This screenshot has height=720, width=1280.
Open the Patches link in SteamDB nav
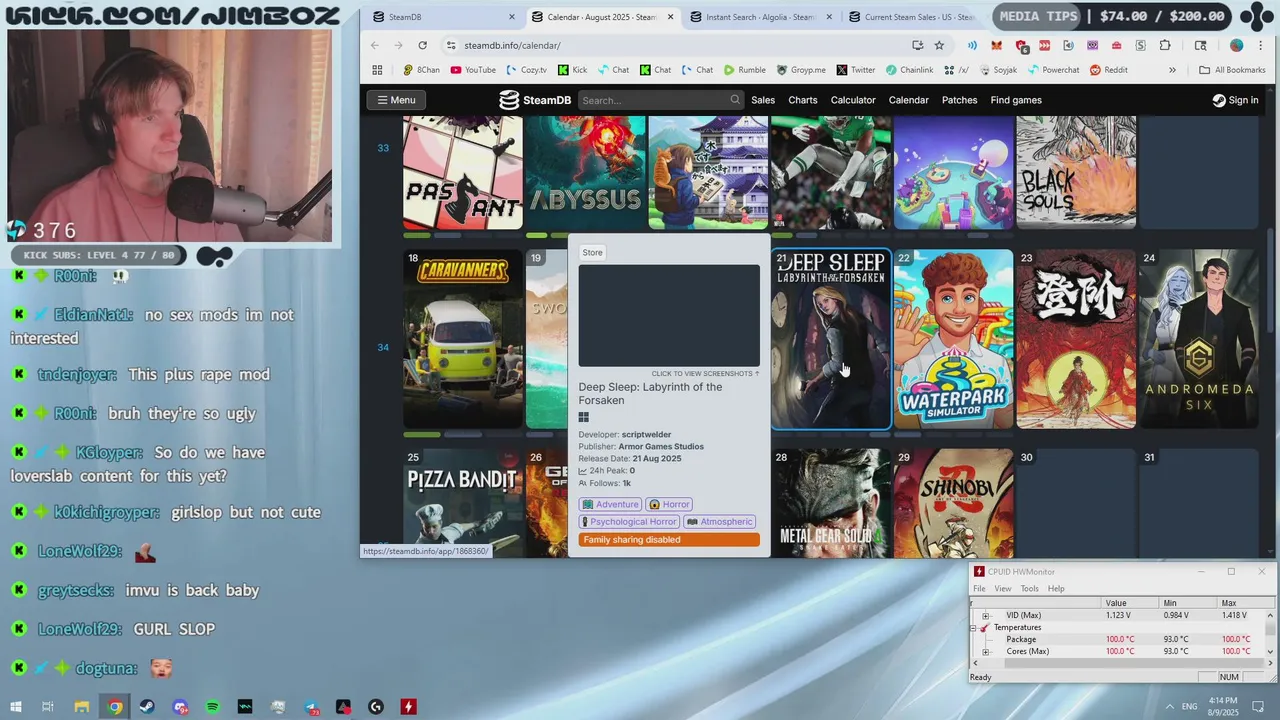pyautogui.click(x=959, y=100)
